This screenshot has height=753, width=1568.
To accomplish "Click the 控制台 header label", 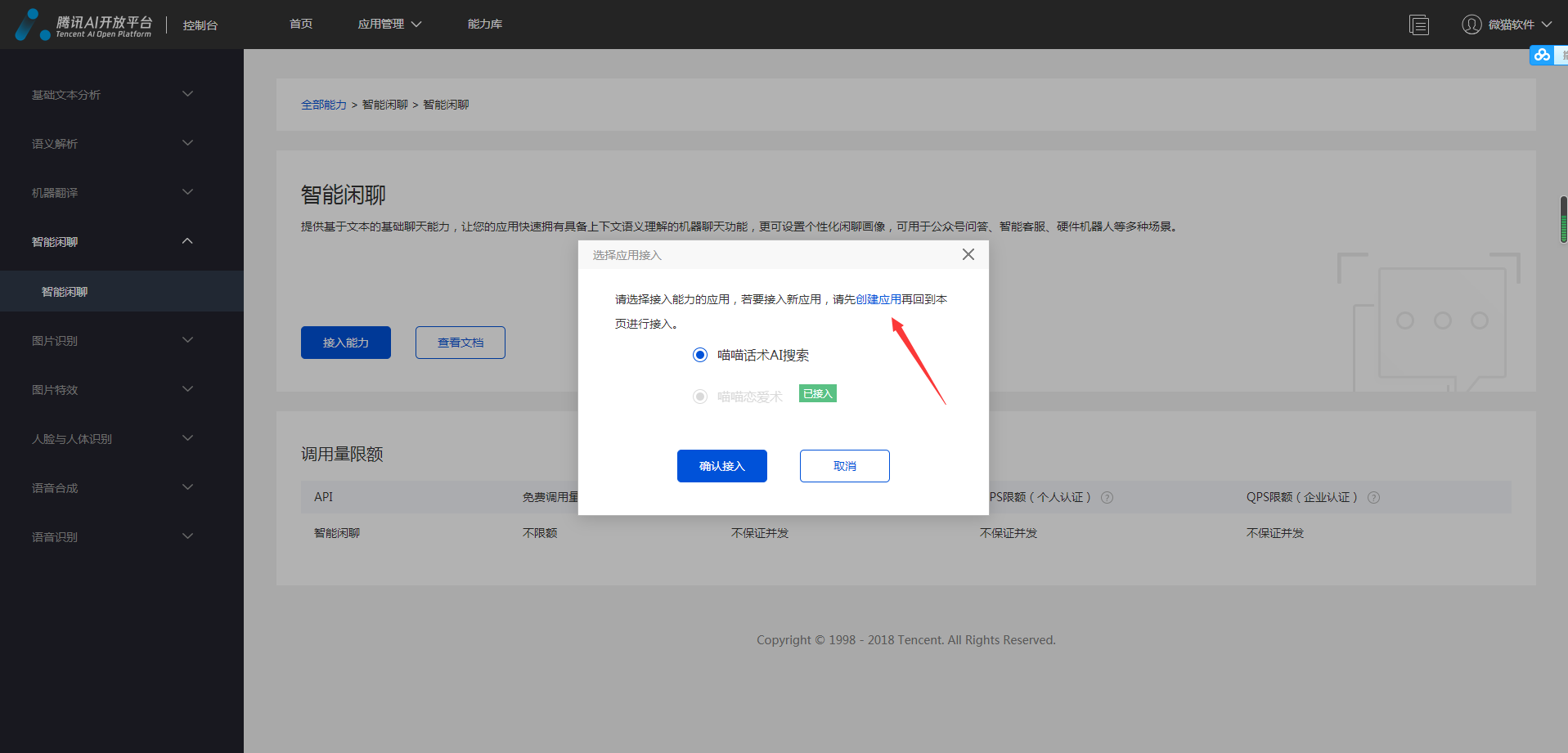I will (200, 25).
